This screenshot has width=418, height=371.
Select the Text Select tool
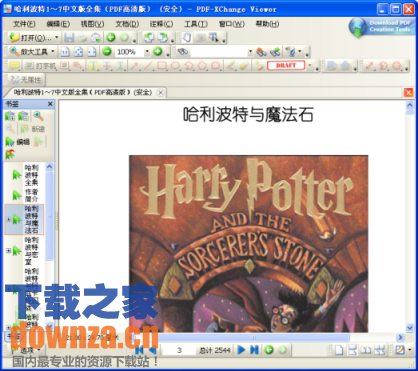[213, 37]
